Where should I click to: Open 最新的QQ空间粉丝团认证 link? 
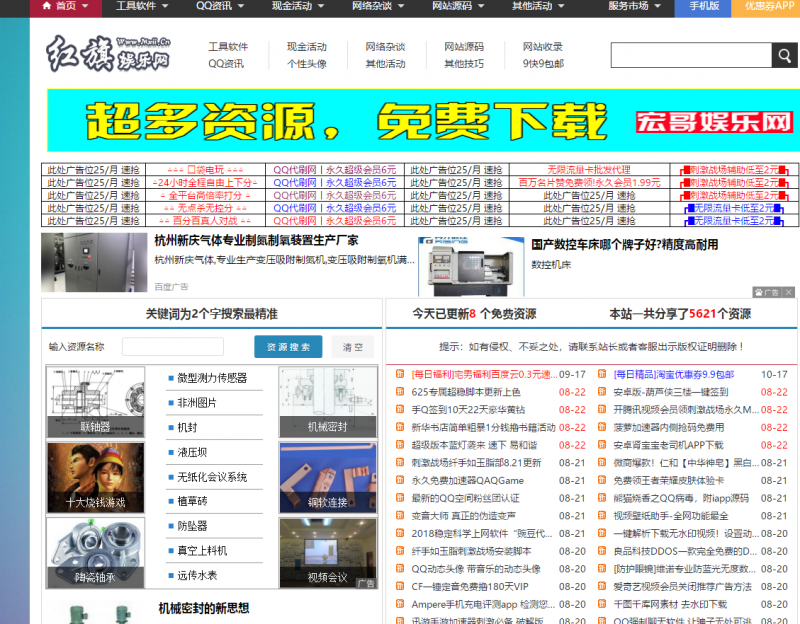coord(465,498)
